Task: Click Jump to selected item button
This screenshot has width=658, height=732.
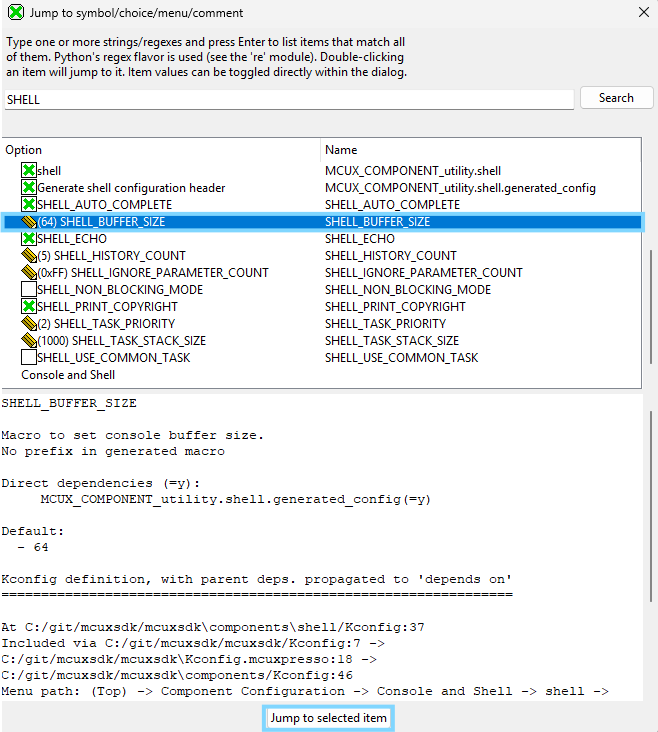Action: pyautogui.click(x=328, y=718)
